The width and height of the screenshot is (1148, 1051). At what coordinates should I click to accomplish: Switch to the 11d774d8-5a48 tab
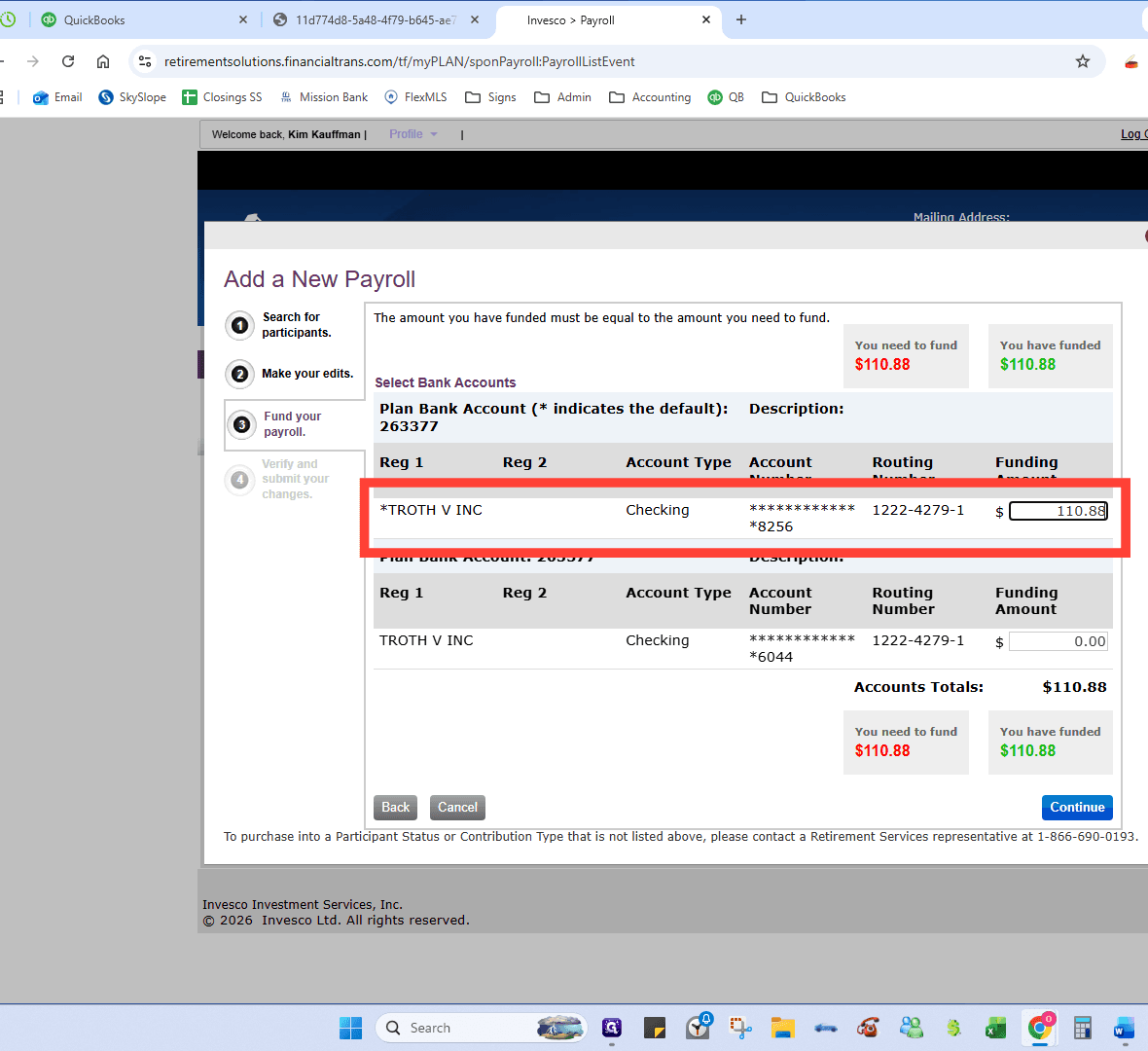pos(376,20)
